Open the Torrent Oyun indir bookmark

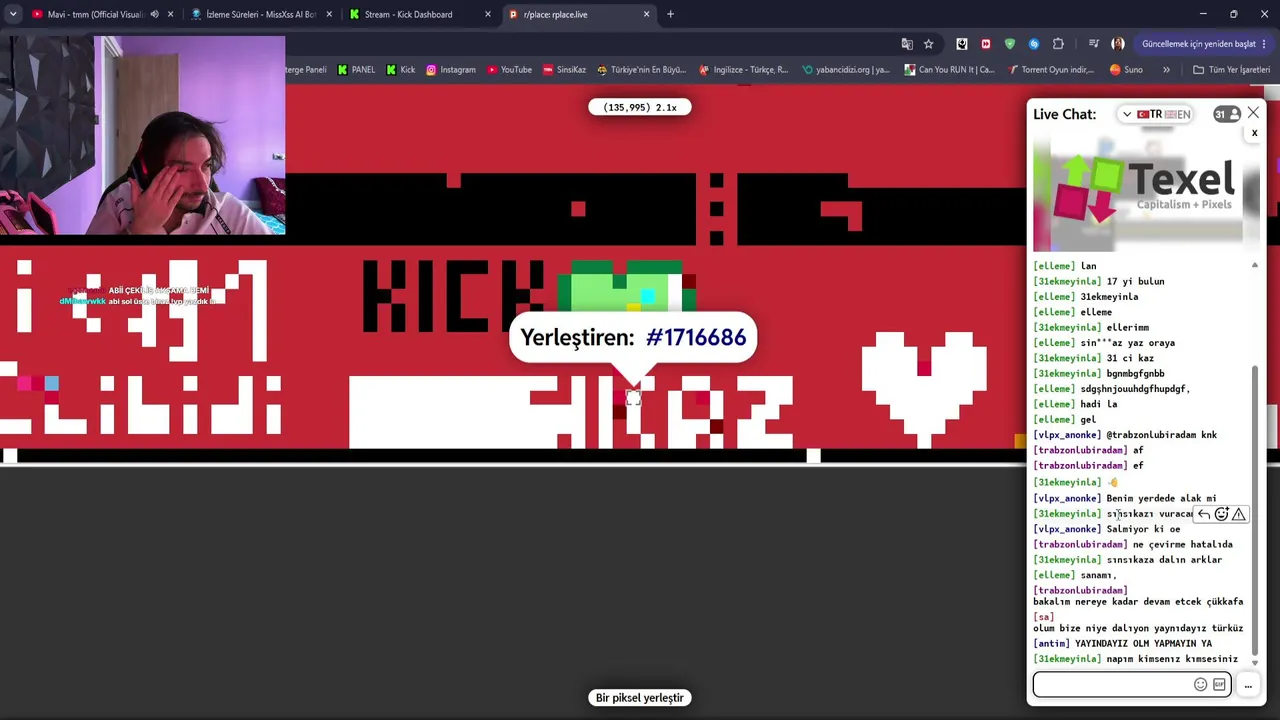1052,70
